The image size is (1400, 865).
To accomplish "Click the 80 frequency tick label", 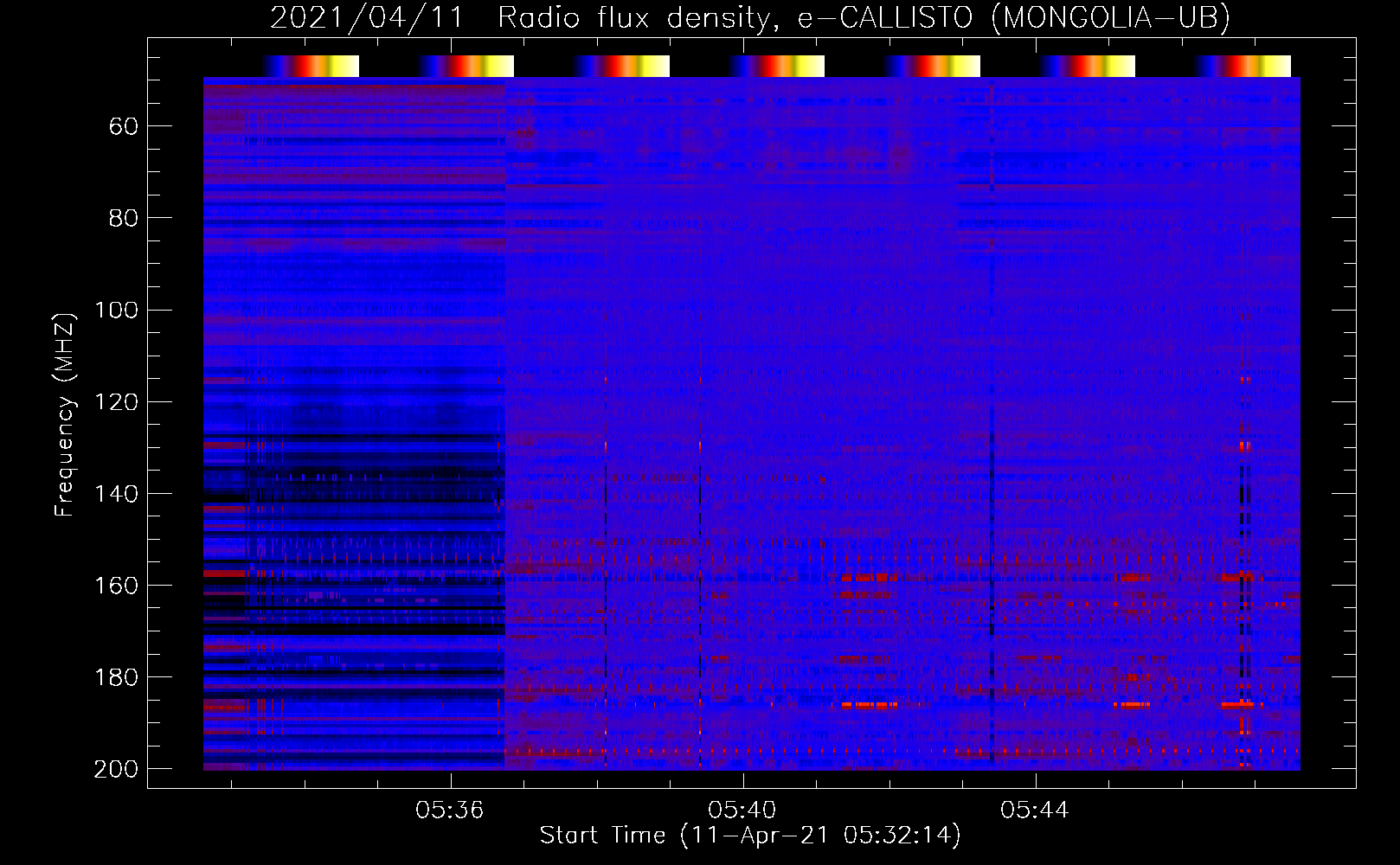I will coord(123,219).
